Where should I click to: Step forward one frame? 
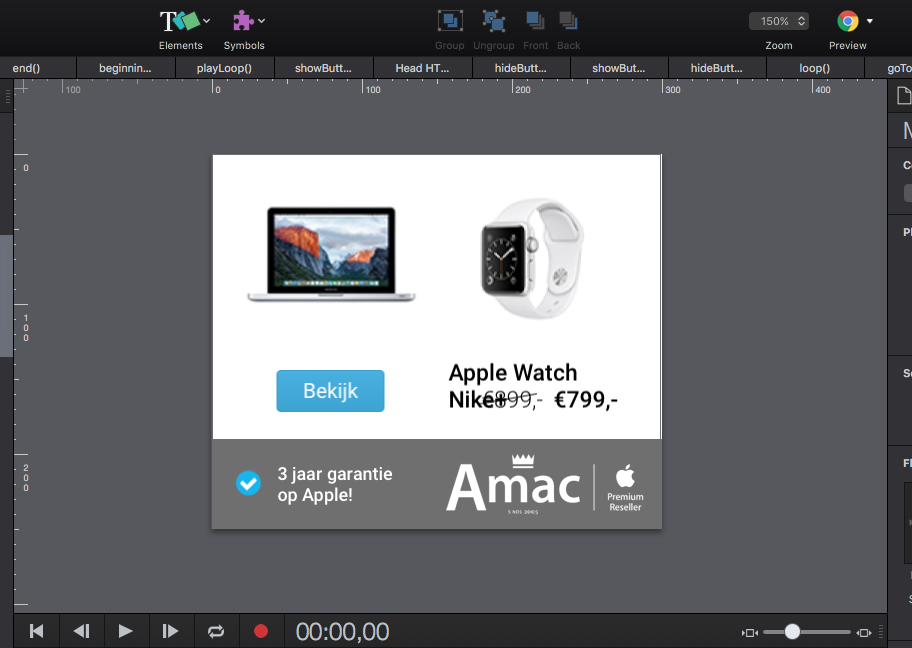click(170, 631)
